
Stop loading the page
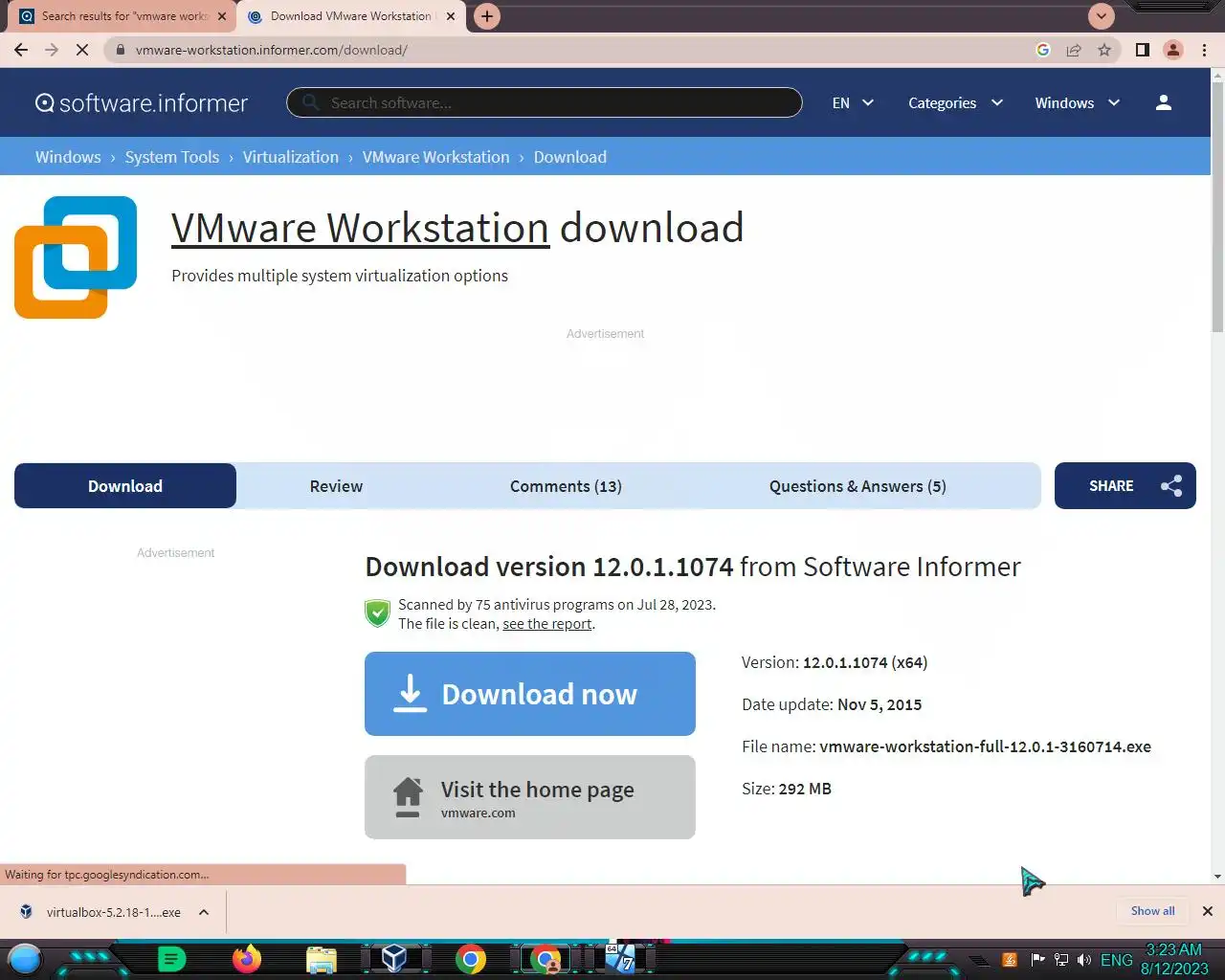[82, 50]
